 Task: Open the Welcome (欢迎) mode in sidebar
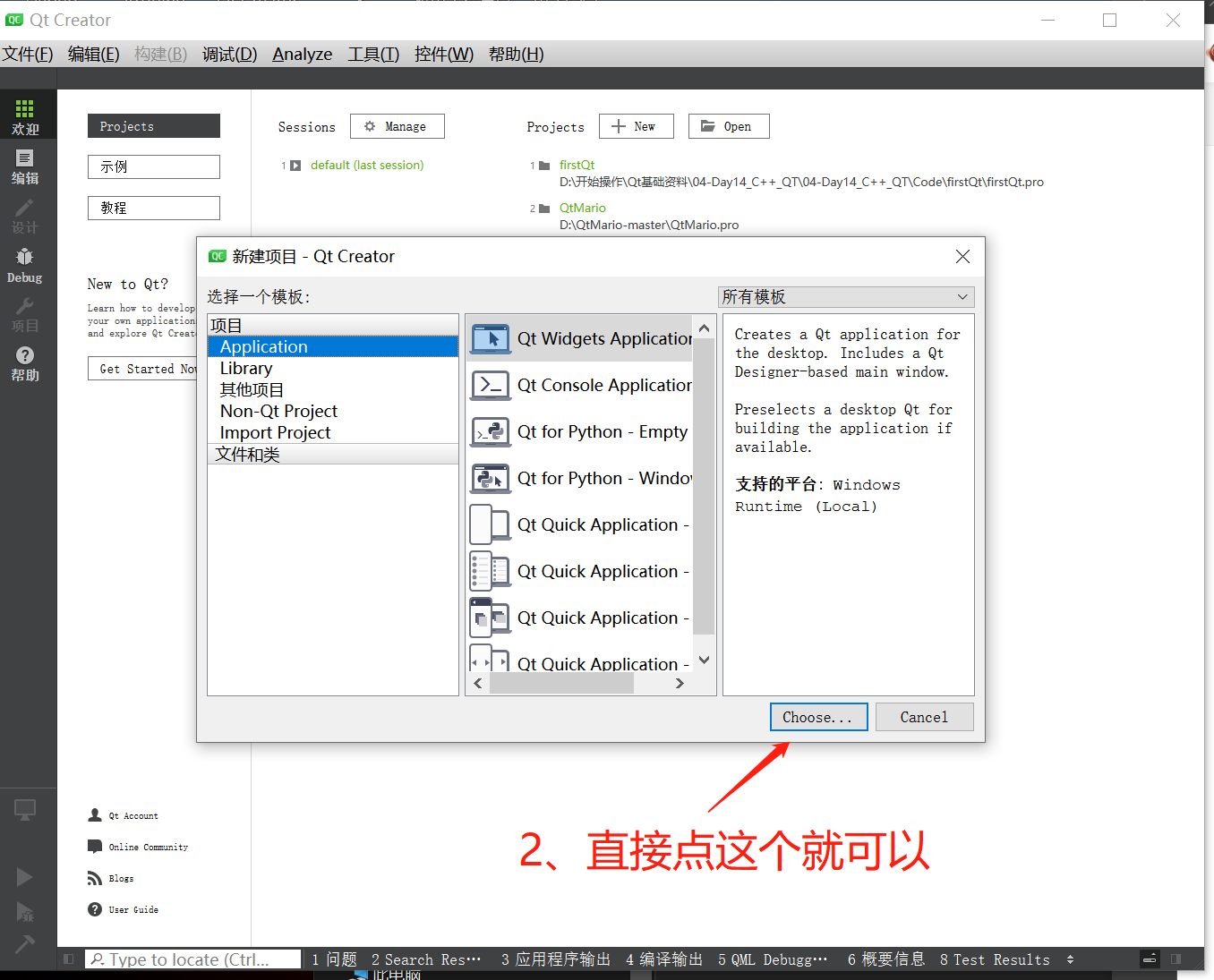coord(24,116)
